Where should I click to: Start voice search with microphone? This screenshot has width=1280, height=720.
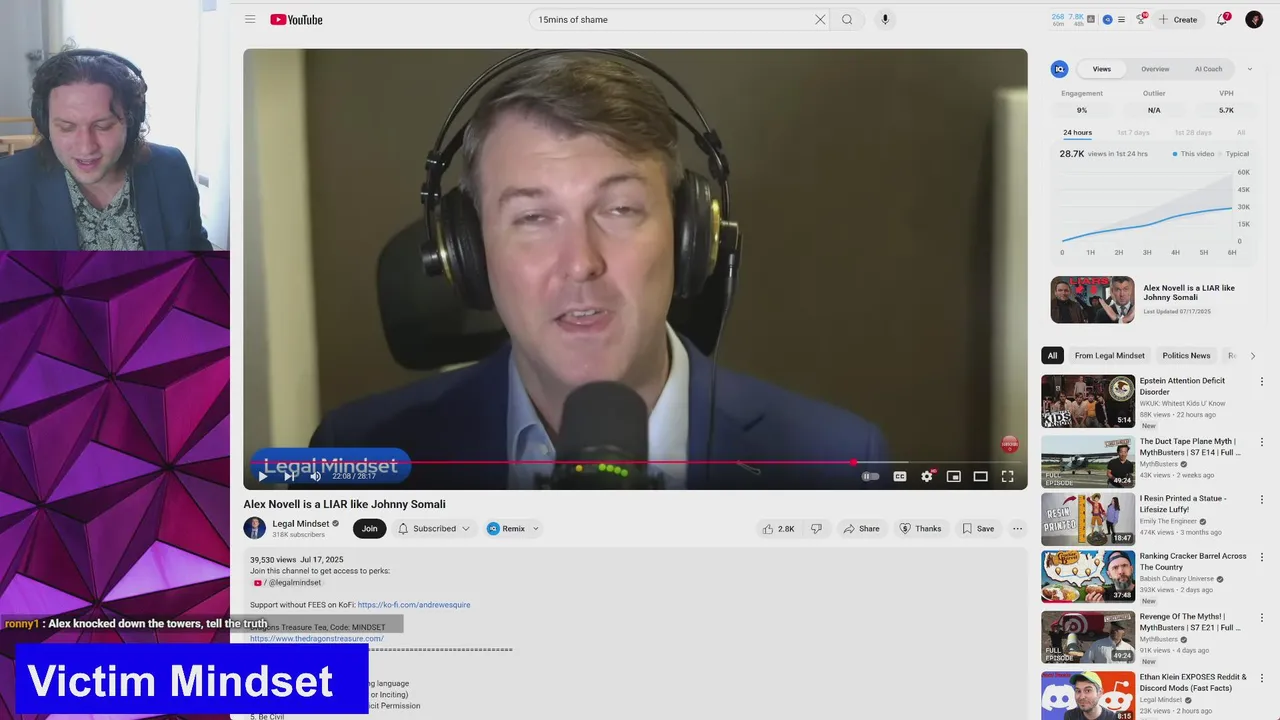point(885,19)
